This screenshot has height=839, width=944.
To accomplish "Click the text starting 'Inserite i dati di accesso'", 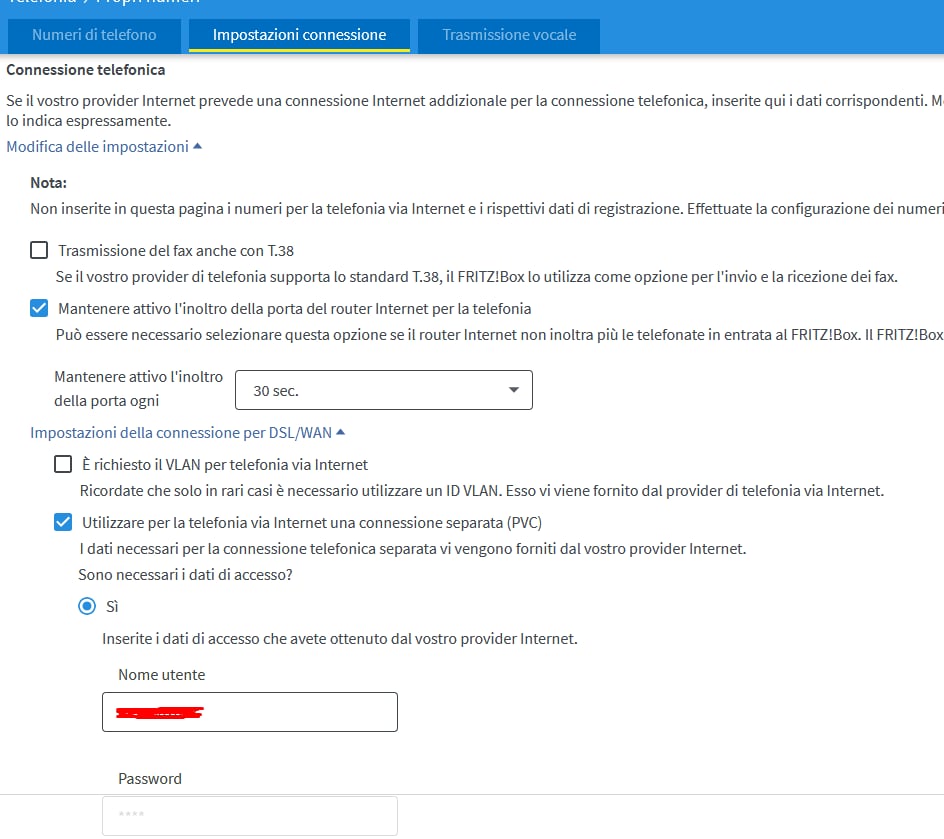I will pos(340,639).
